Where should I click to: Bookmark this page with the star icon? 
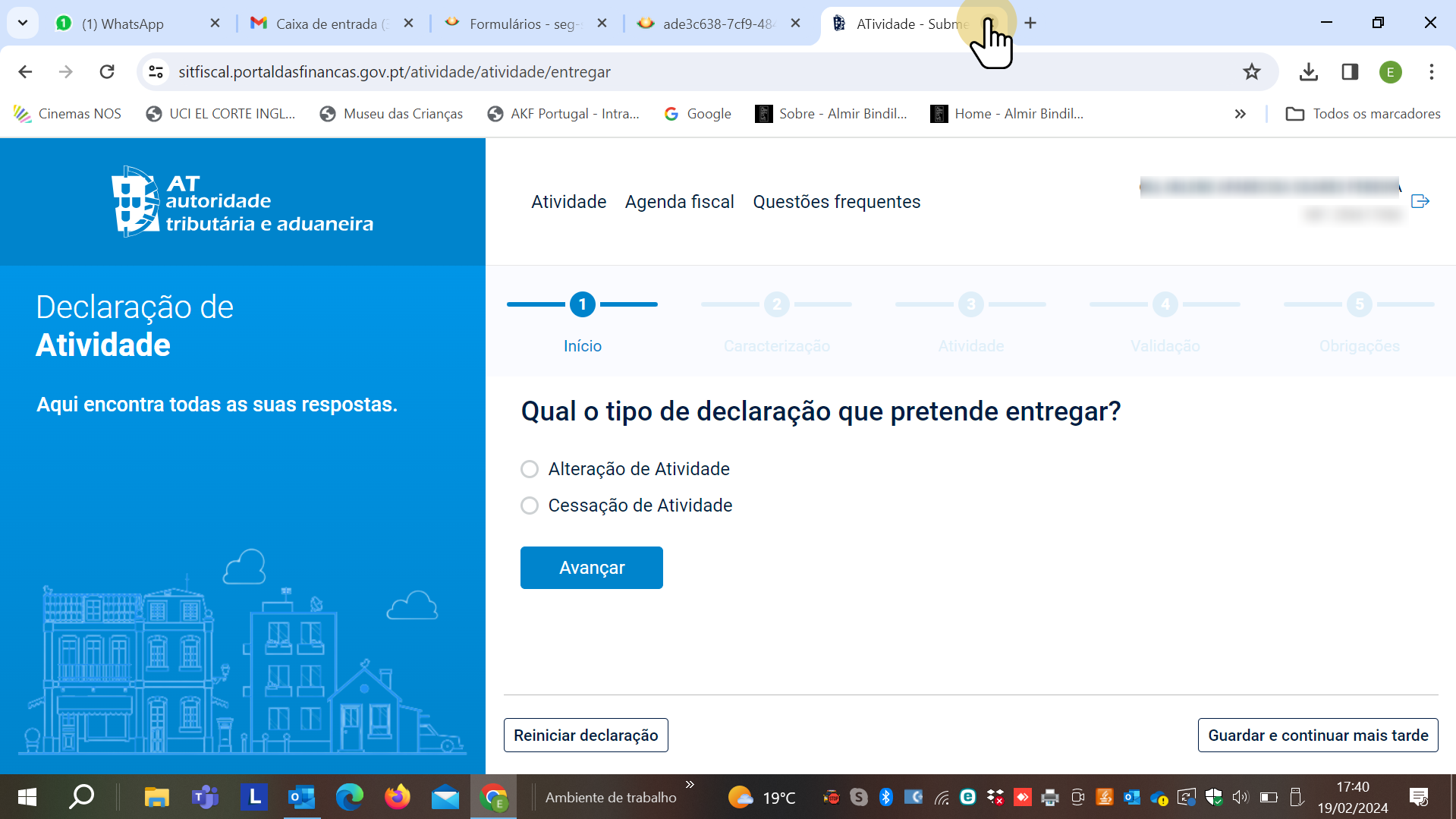[1251, 72]
